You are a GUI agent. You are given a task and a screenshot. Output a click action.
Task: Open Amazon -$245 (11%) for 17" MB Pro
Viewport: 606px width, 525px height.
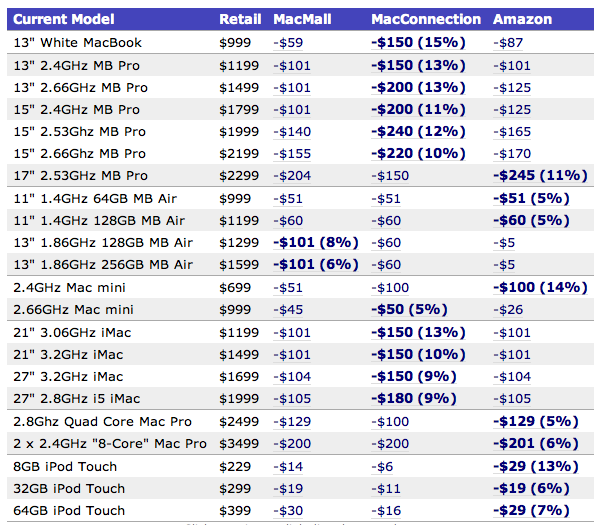click(540, 176)
